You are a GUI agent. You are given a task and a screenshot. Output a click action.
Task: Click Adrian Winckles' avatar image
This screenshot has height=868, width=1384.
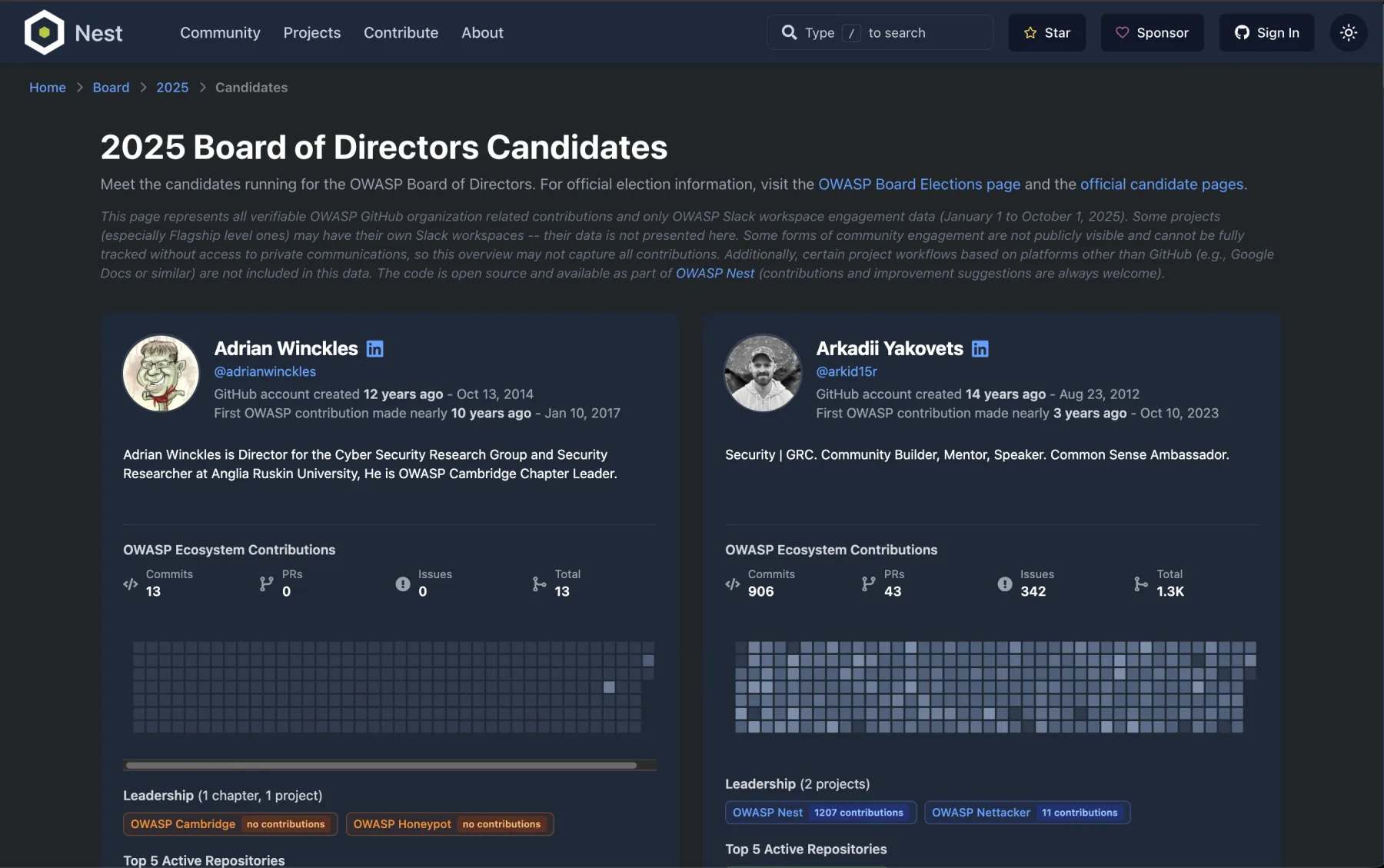[x=161, y=373]
